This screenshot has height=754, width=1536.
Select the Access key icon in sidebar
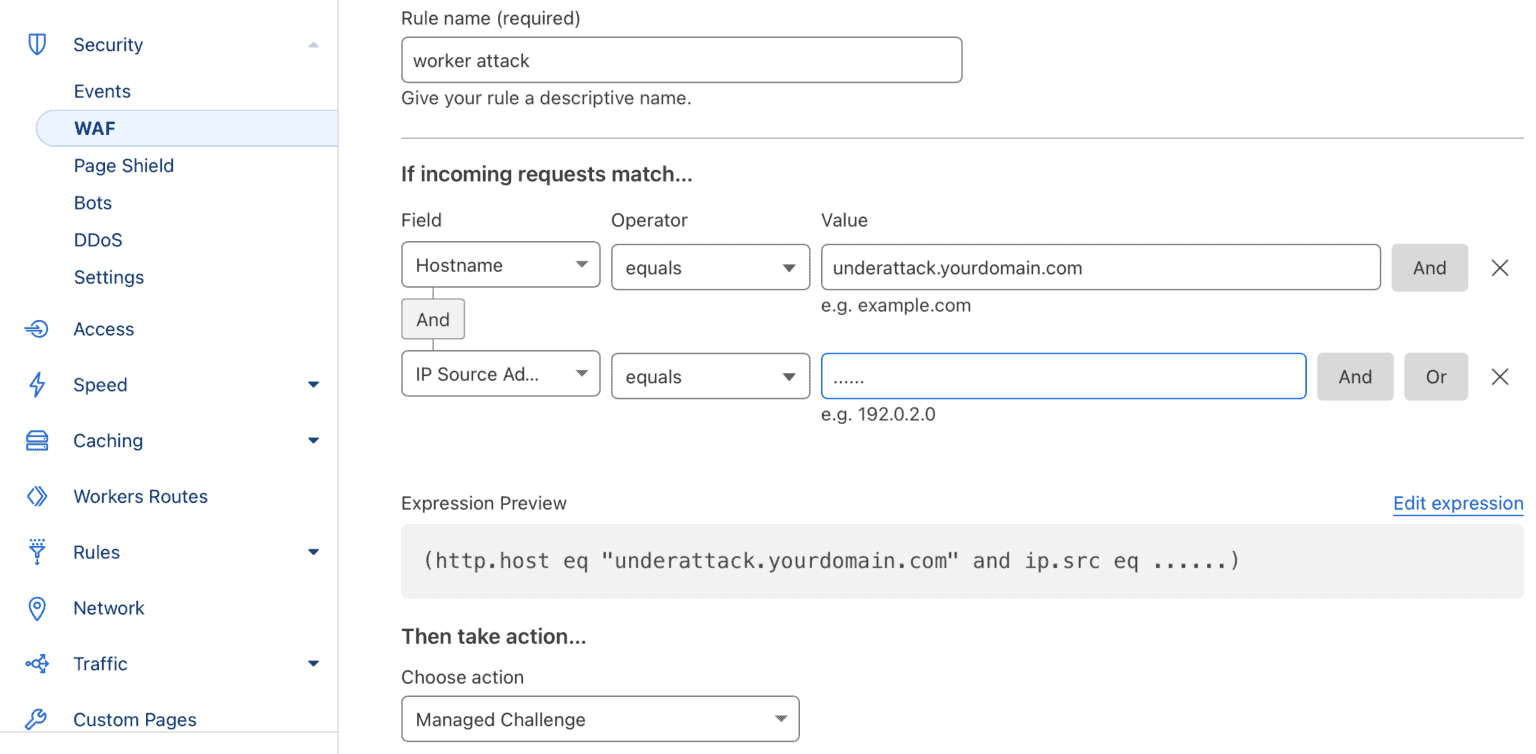(x=36, y=328)
